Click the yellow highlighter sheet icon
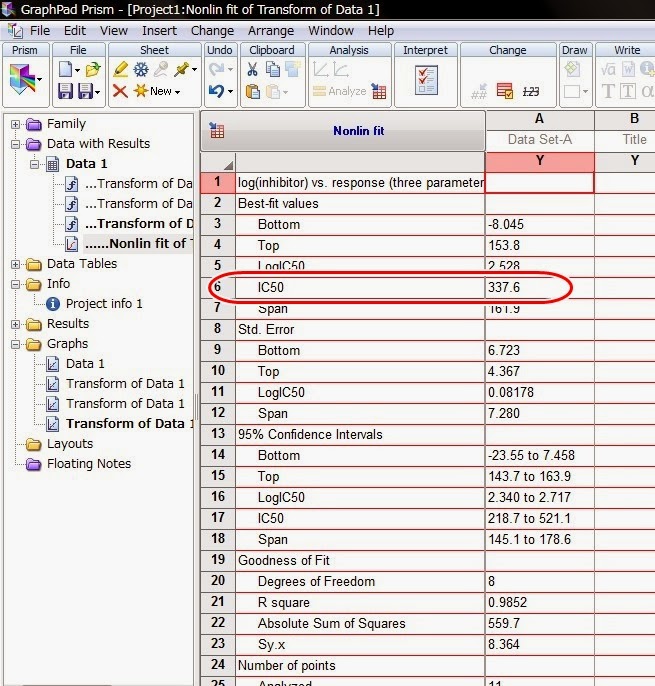This screenshot has height=686, width=655. coord(120,69)
